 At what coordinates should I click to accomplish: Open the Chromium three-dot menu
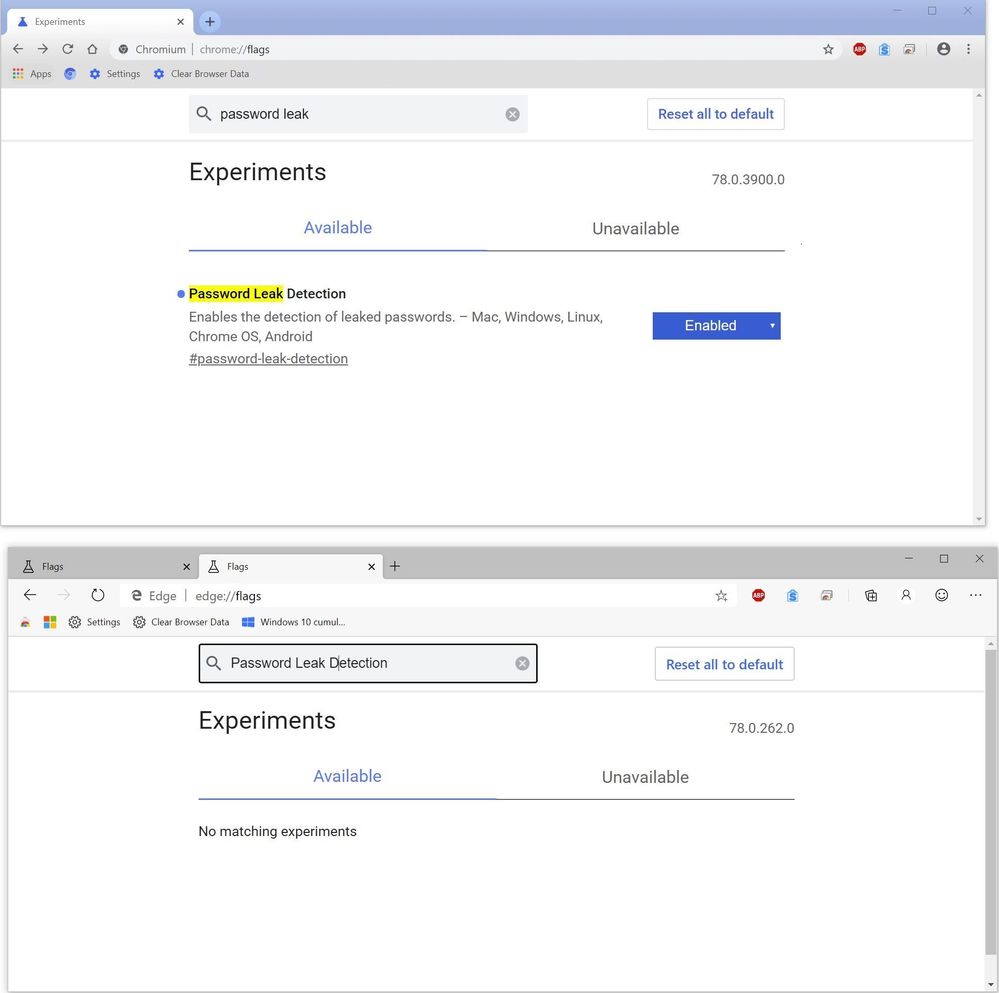click(x=968, y=49)
